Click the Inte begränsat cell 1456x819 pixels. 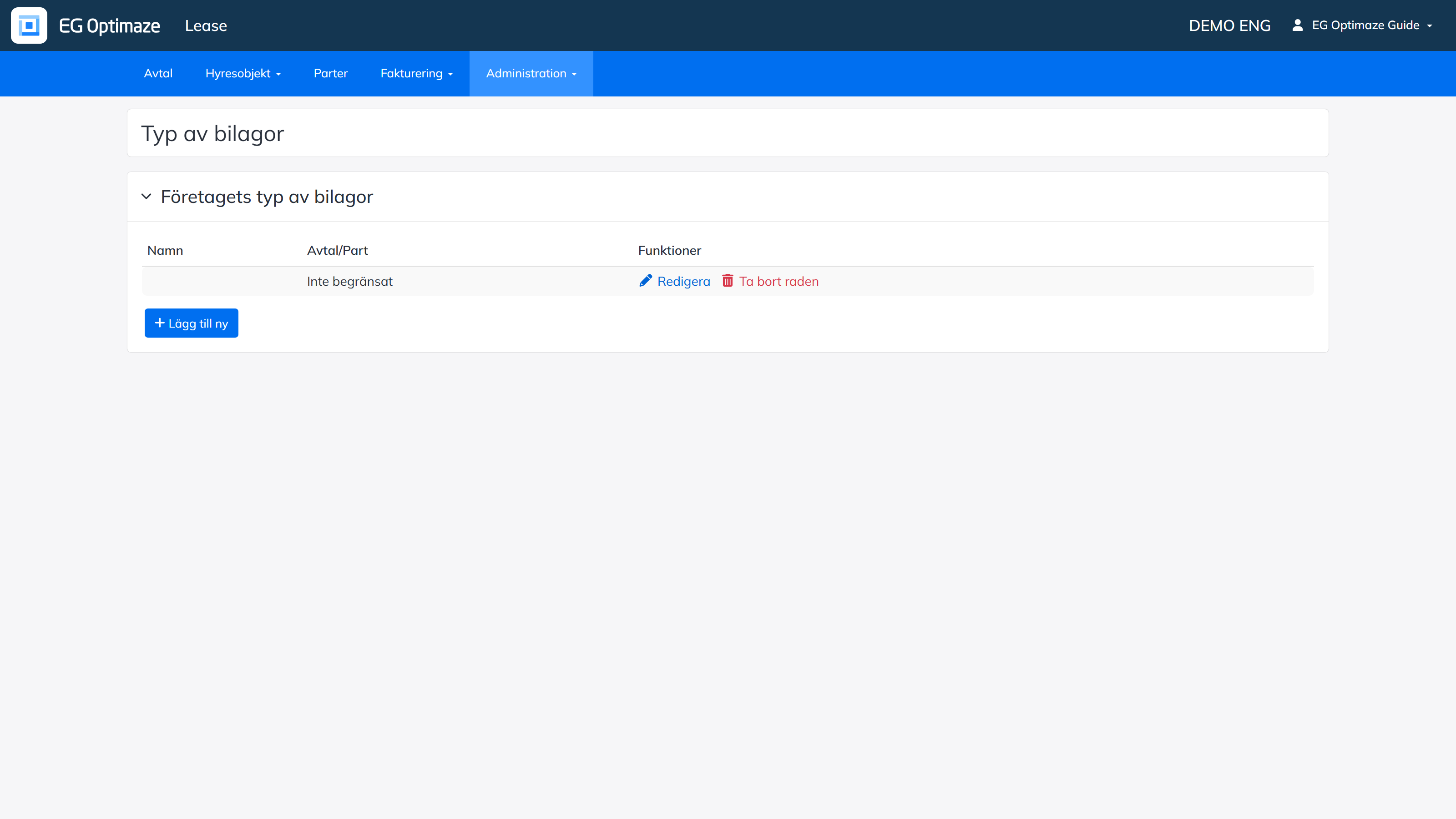pyautogui.click(x=349, y=282)
